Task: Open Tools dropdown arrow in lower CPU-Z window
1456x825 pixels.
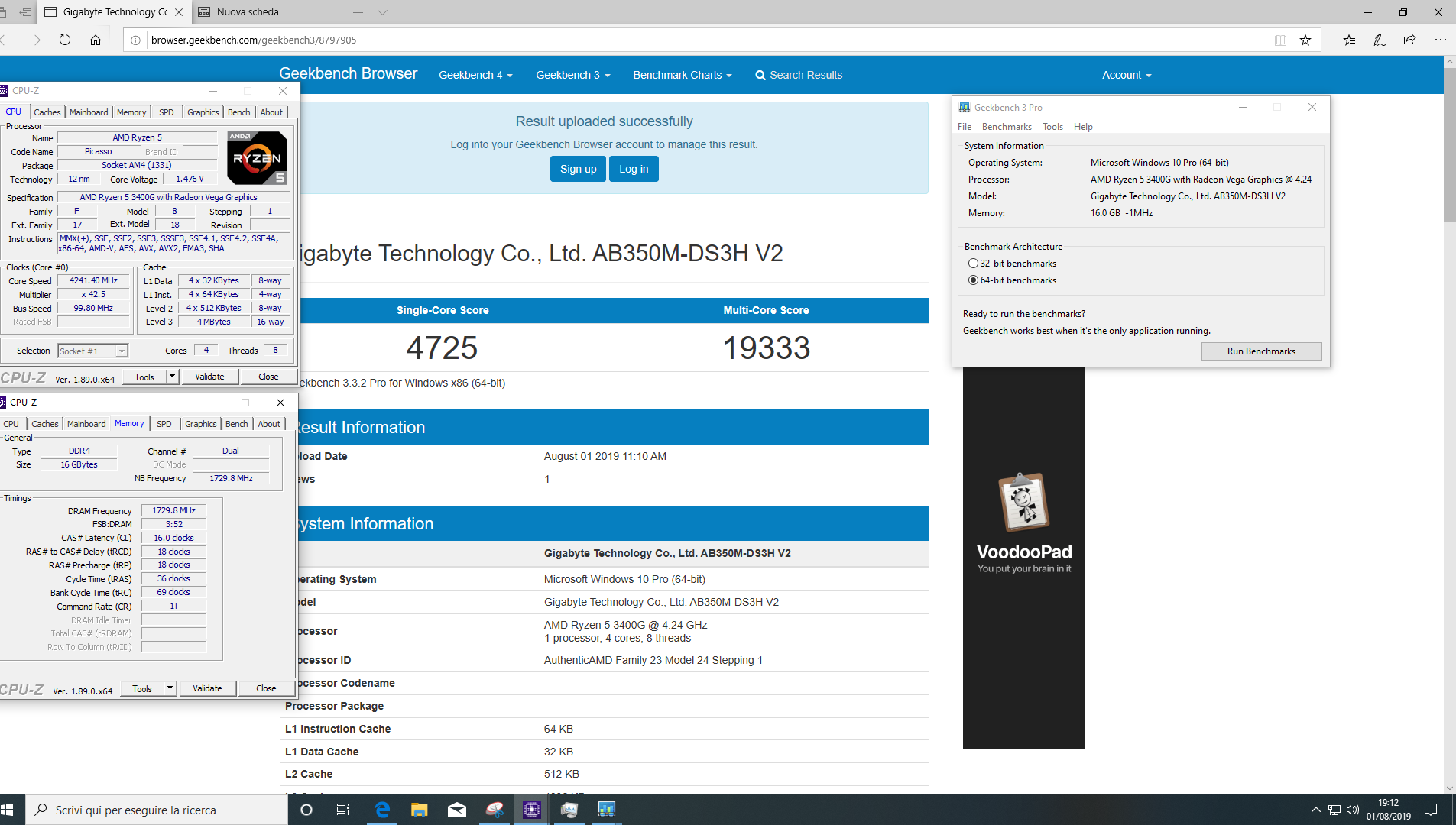Action: (170, 688)
